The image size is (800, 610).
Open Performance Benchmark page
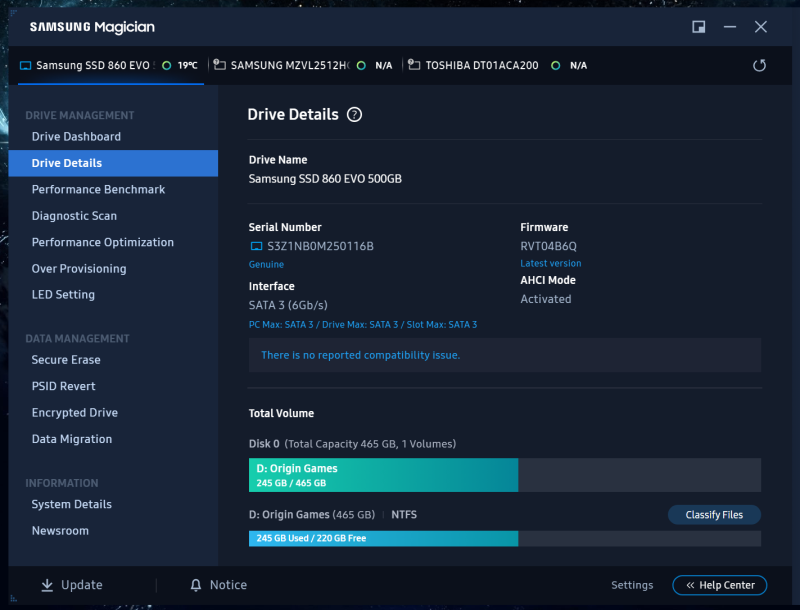[x=98, y=190]
